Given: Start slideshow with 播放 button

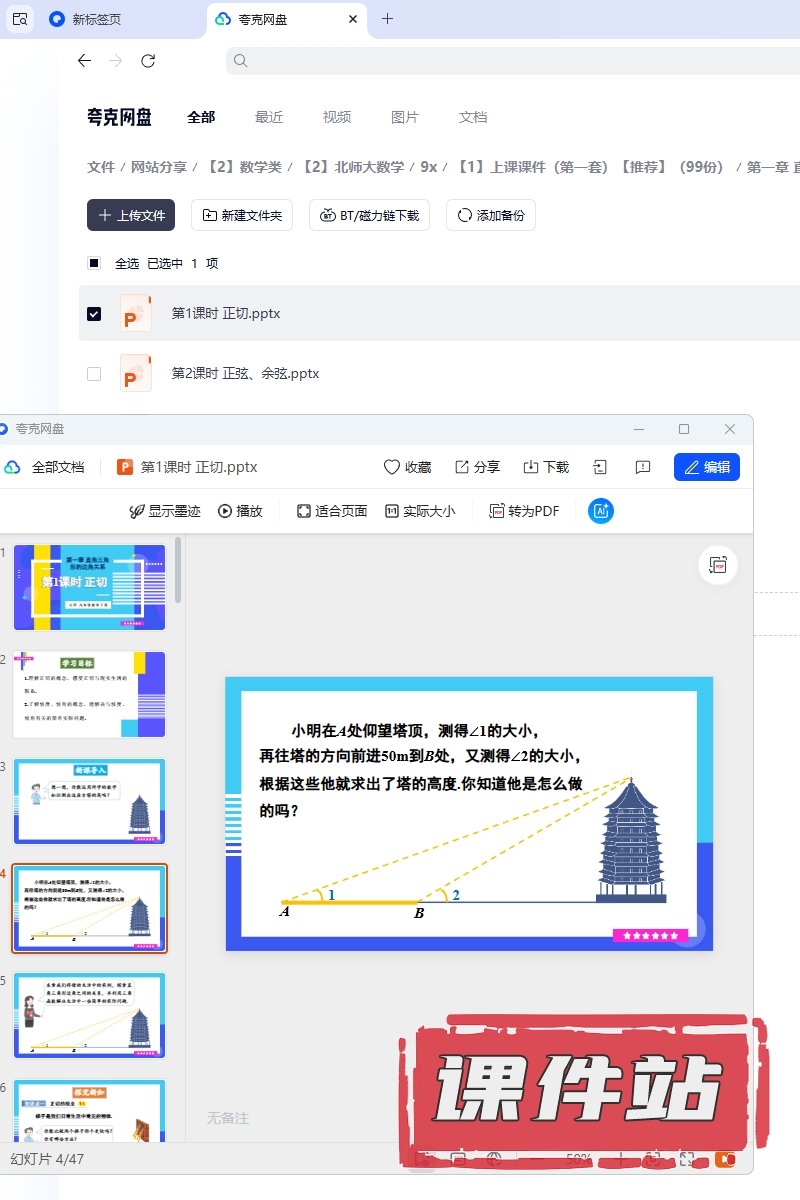Looking at the screenshot, I should point(240,511).
